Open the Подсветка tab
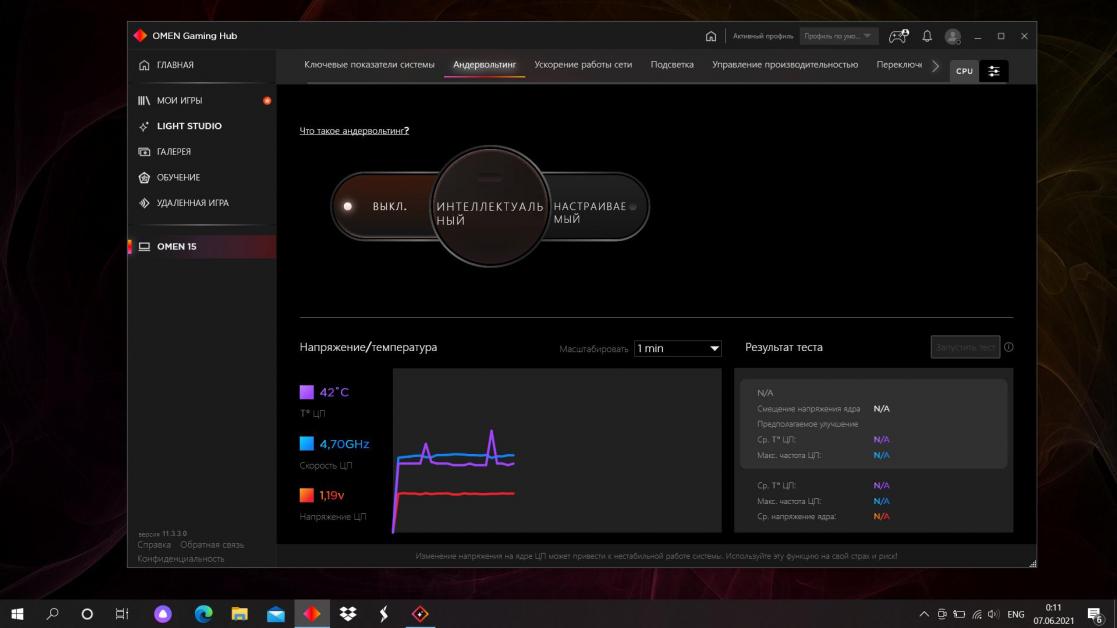 (x=672, y=65)
